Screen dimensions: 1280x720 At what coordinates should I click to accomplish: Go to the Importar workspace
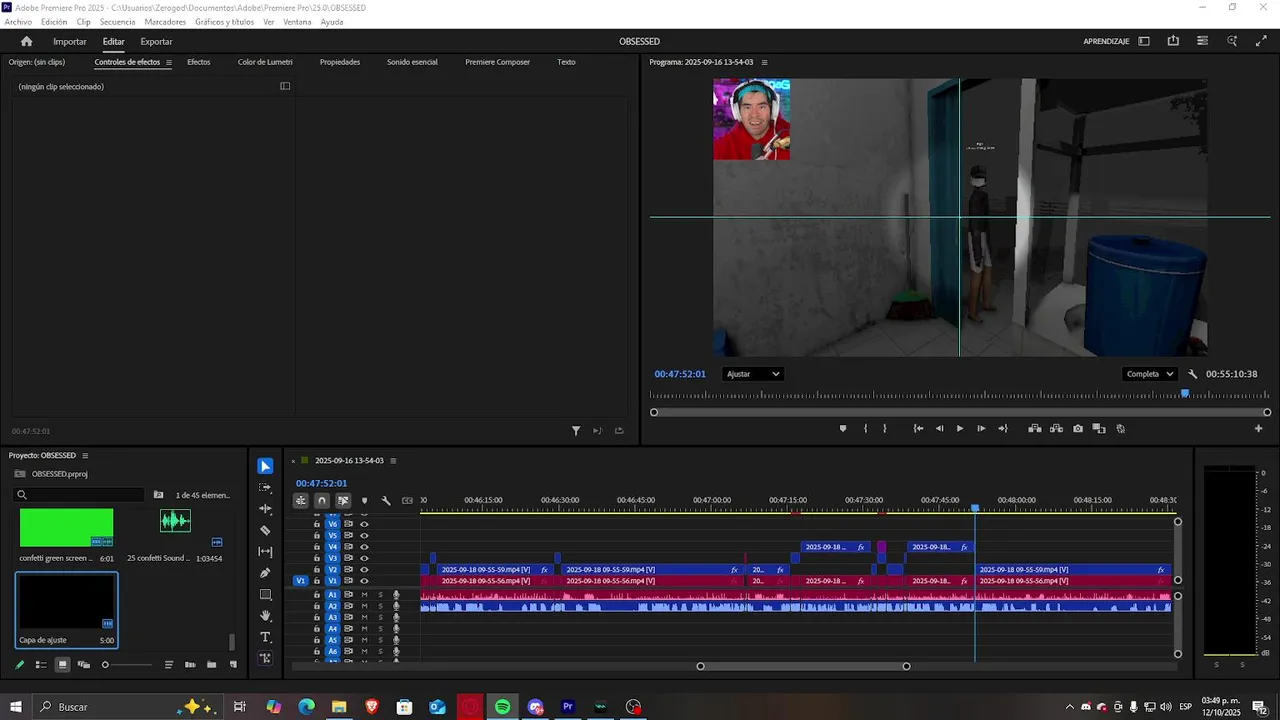click(70, 42)
